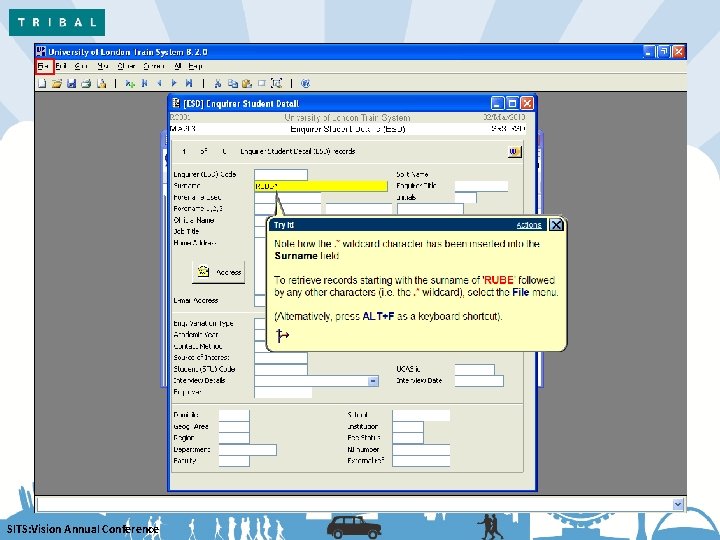Click the blank rectangle toolbar icon

[262, 83]
